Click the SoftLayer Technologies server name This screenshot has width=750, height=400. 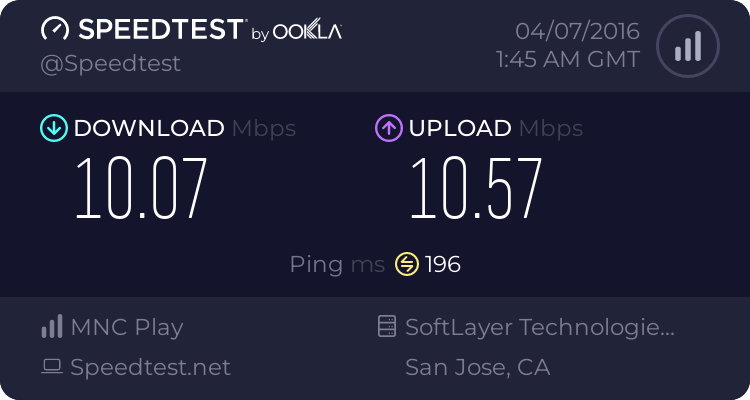540,327
